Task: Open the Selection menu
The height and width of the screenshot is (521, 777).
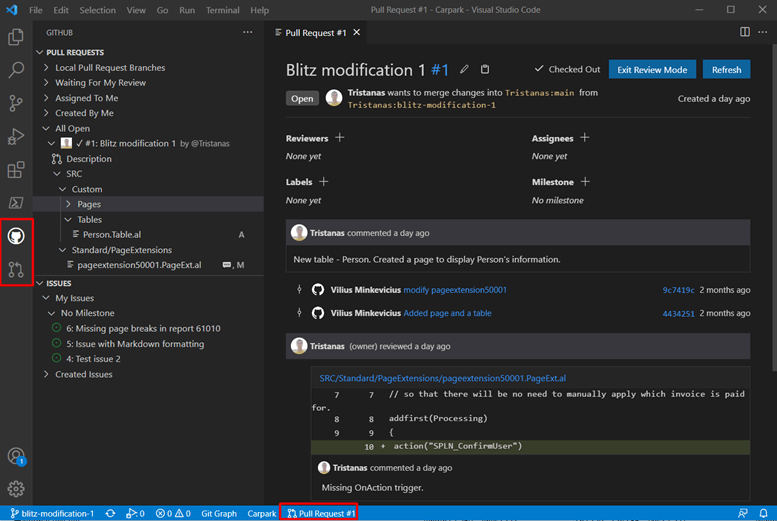Action: (x=98, y=10)
